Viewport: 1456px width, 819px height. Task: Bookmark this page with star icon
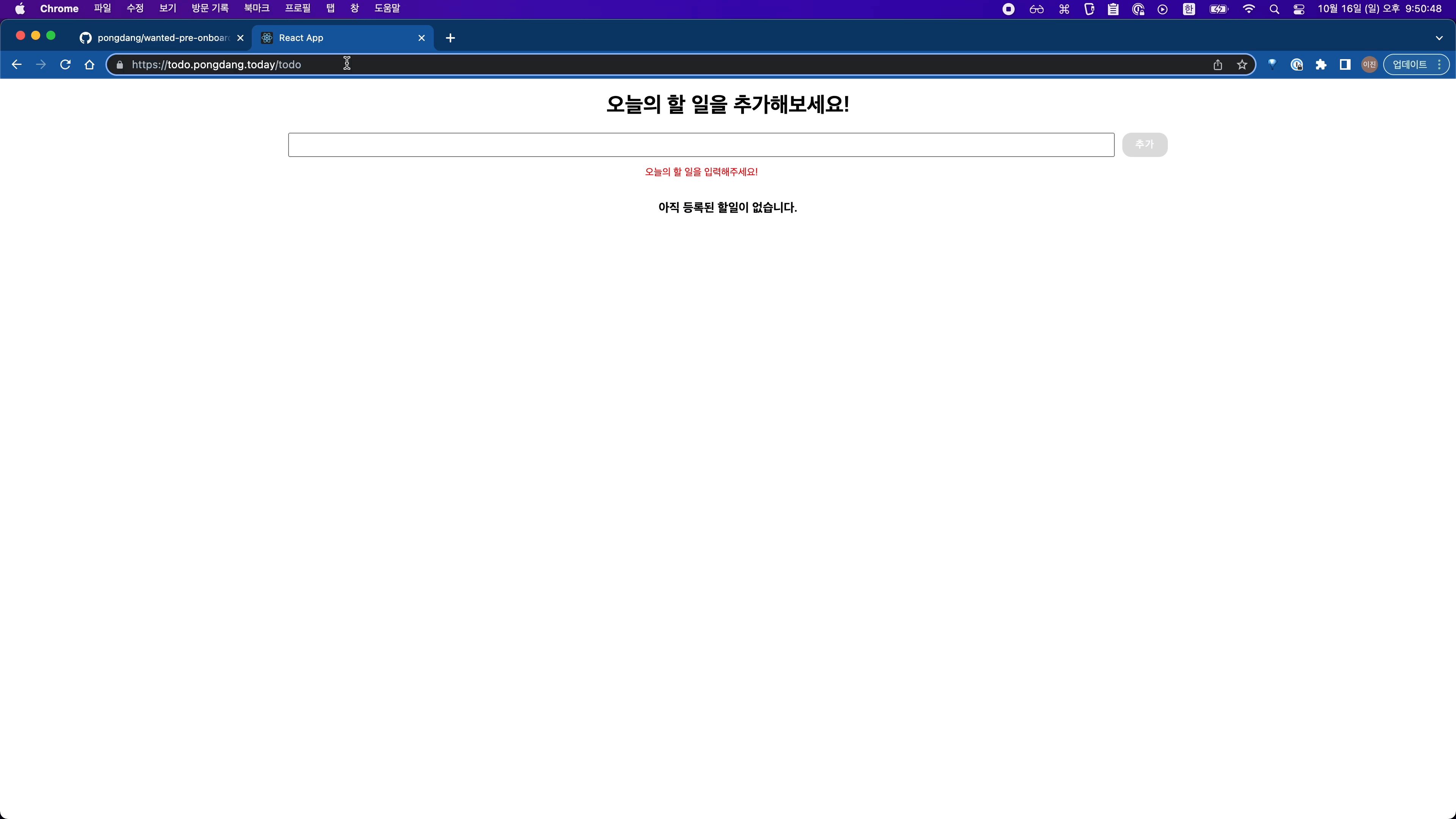coord(1242,64)
